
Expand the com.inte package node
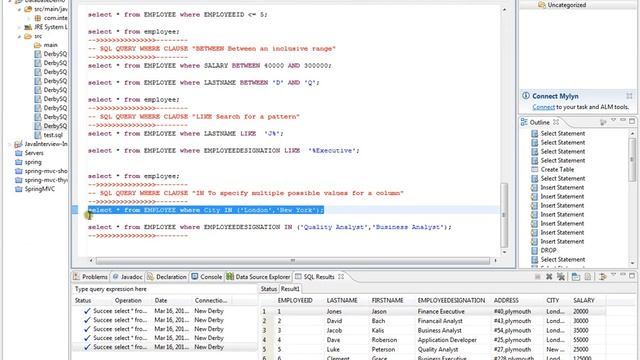pos(29,18)
